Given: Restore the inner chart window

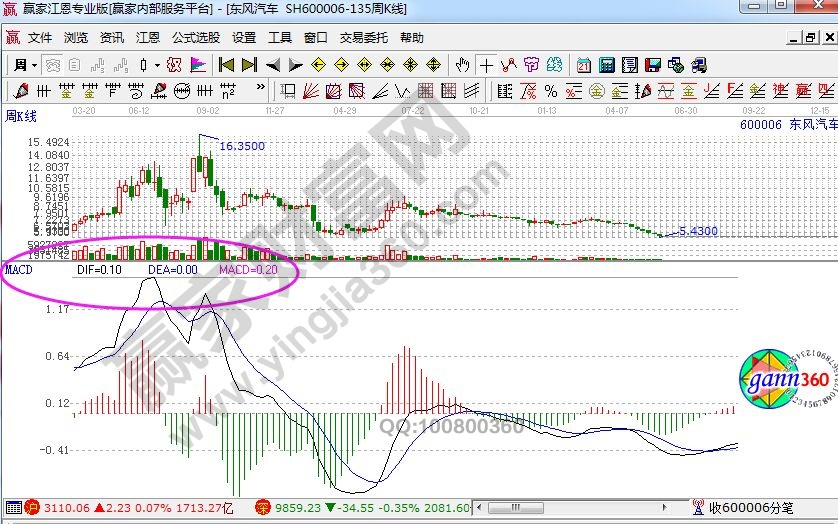Looking at the screenshot, I should pos(811,37).
